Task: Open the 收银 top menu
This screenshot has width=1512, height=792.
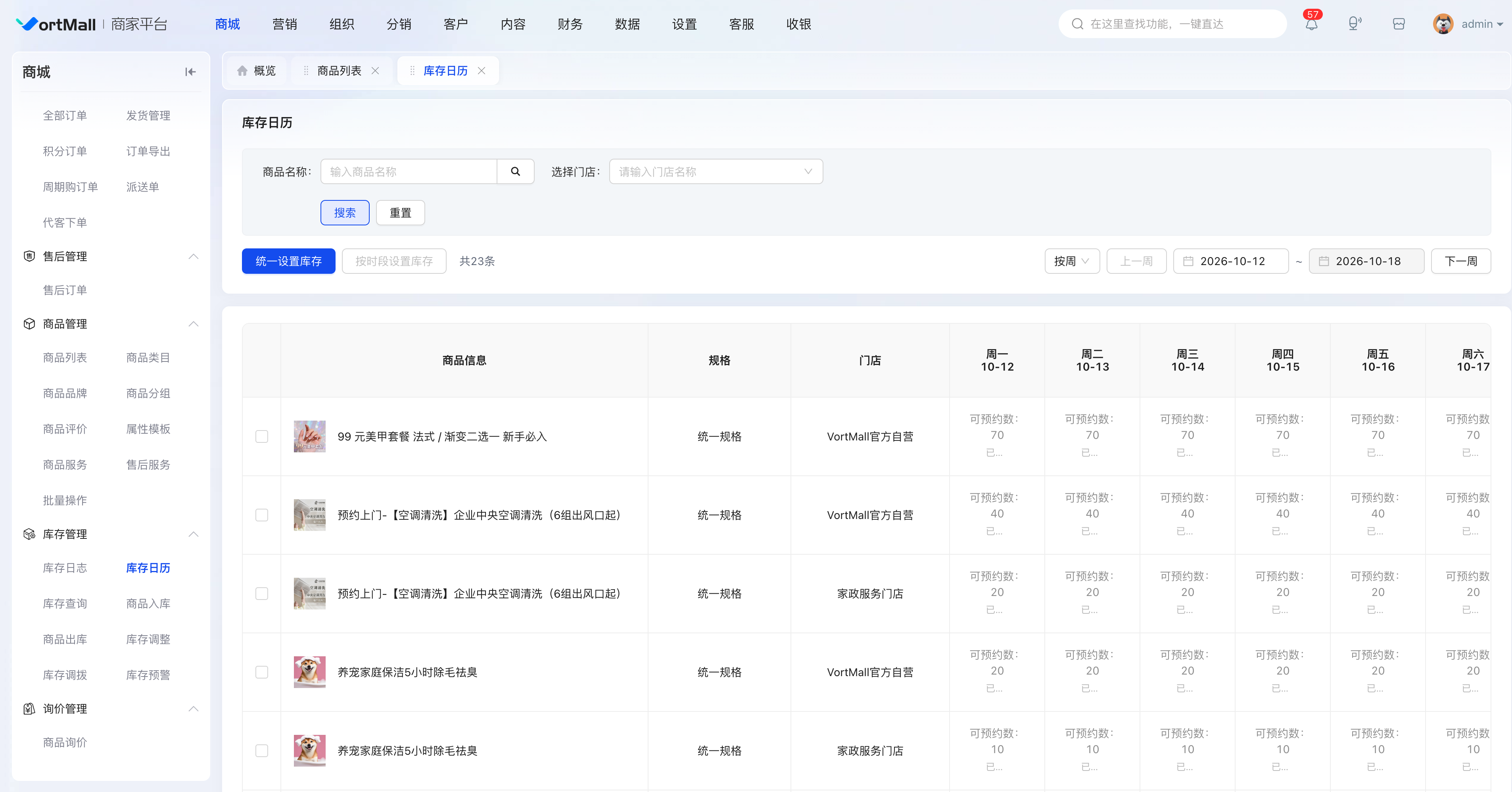Action: coord(799,24)
